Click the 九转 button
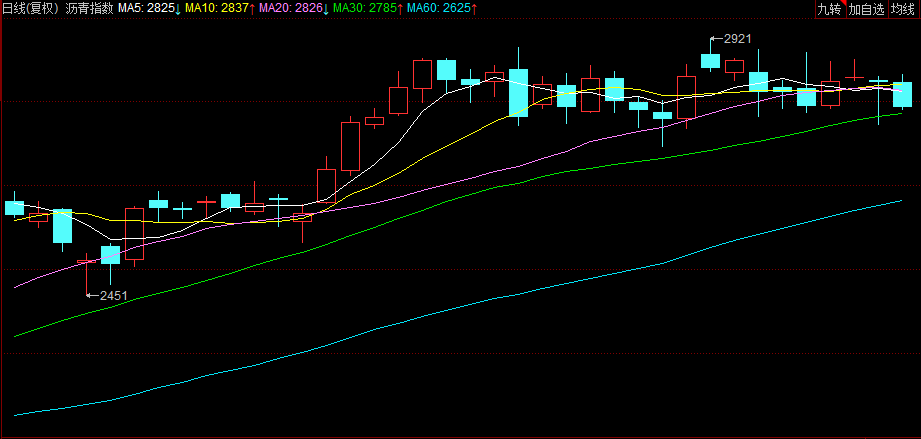The height and width of the screenshot is (439, 921). click(x=829, y=9)
